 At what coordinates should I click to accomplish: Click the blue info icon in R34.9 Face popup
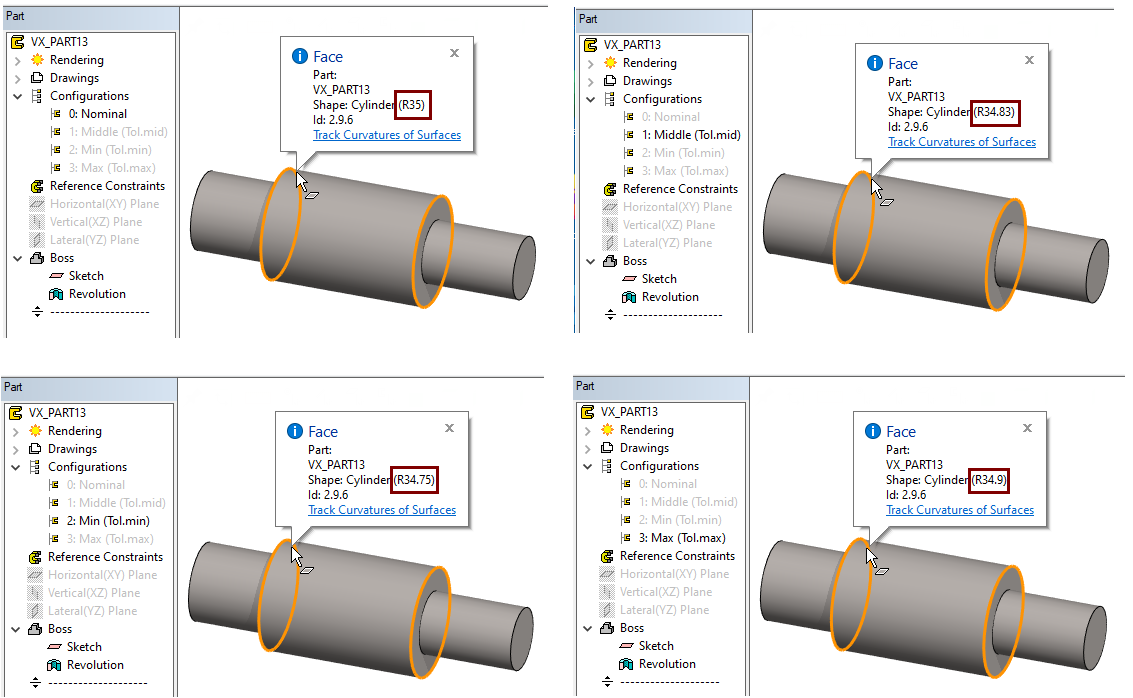click(x=873, y=431)
